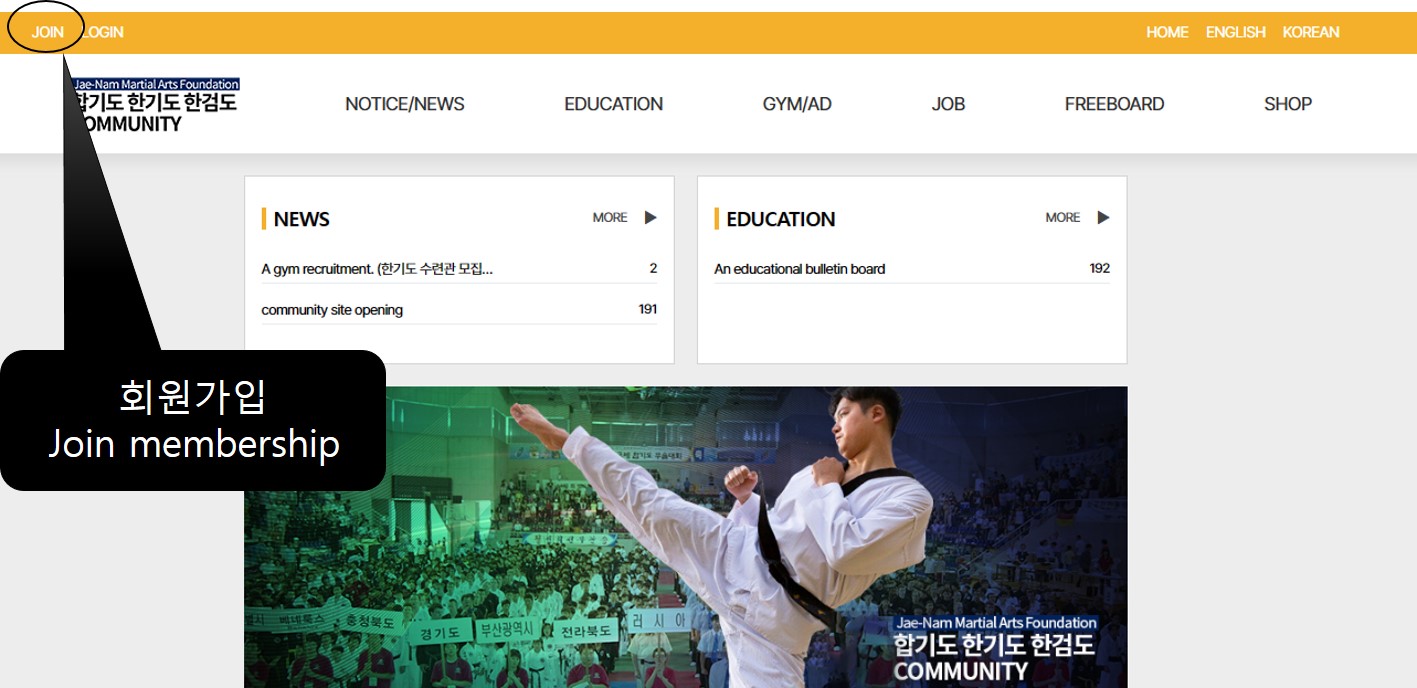Select the GYM/AD menu item
Viewport: 1417px width, 688px height.
(x=797, y=104)
